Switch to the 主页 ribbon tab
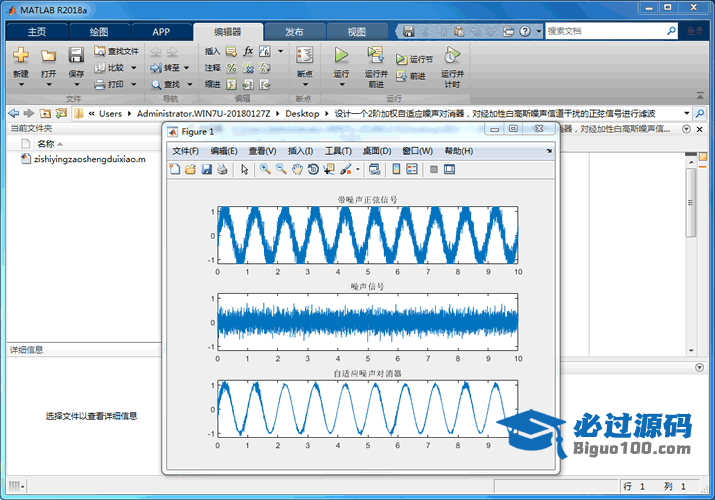The height and width of the screenshot is (500, 715). click(x=37, y=32)
